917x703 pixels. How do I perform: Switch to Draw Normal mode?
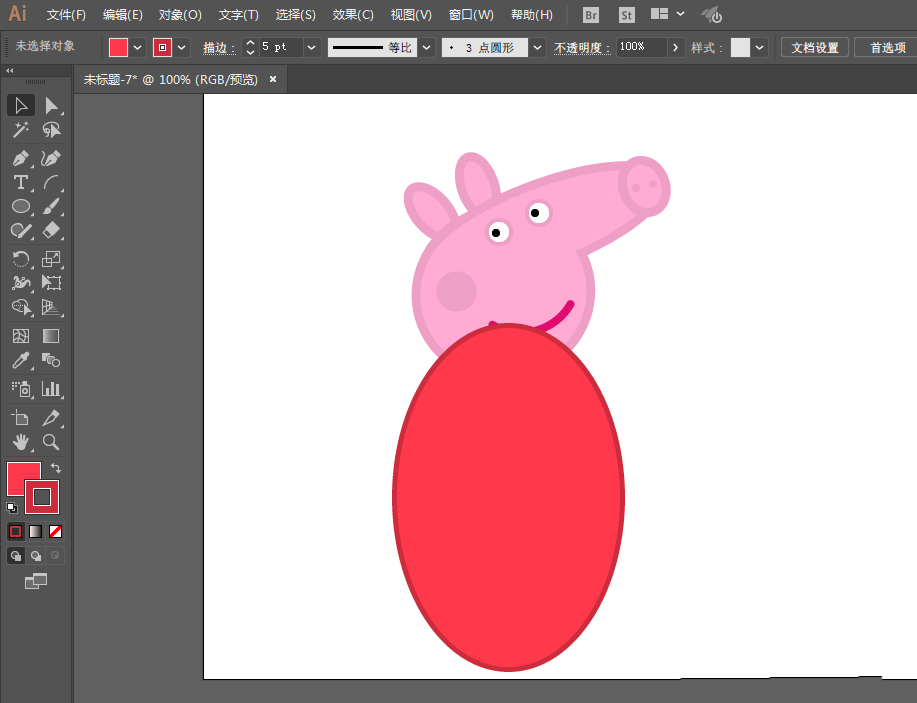16,556
